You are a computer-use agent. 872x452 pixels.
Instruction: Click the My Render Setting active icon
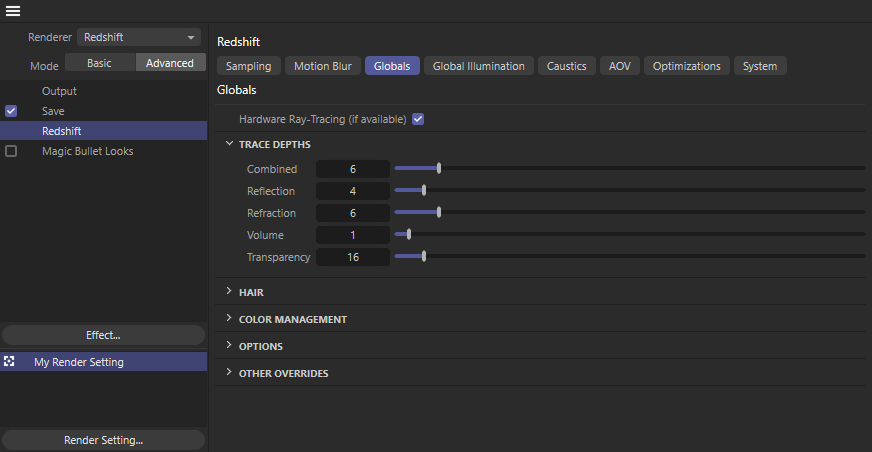point(9,361)
